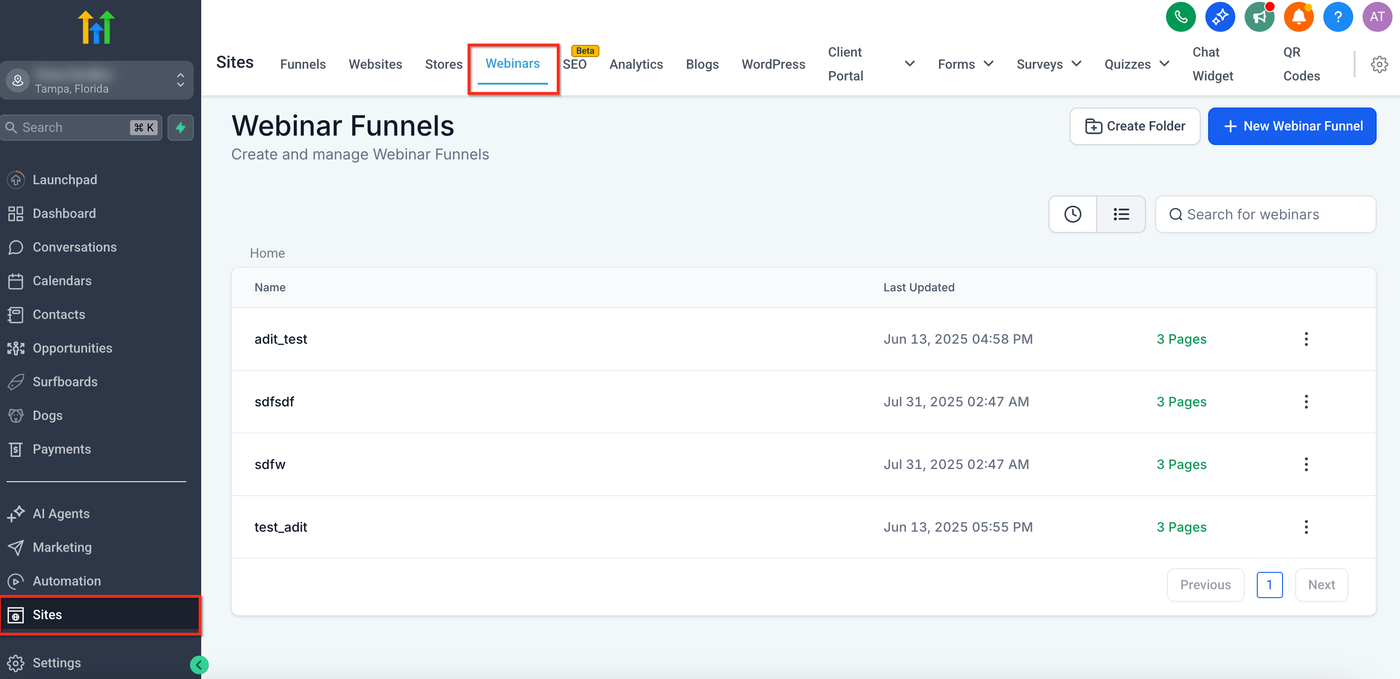Image resolution: width=1400 pixels, height=679 pixels.
Task: Click the Search for webinars field
Action: click(x=1266, y=214)
